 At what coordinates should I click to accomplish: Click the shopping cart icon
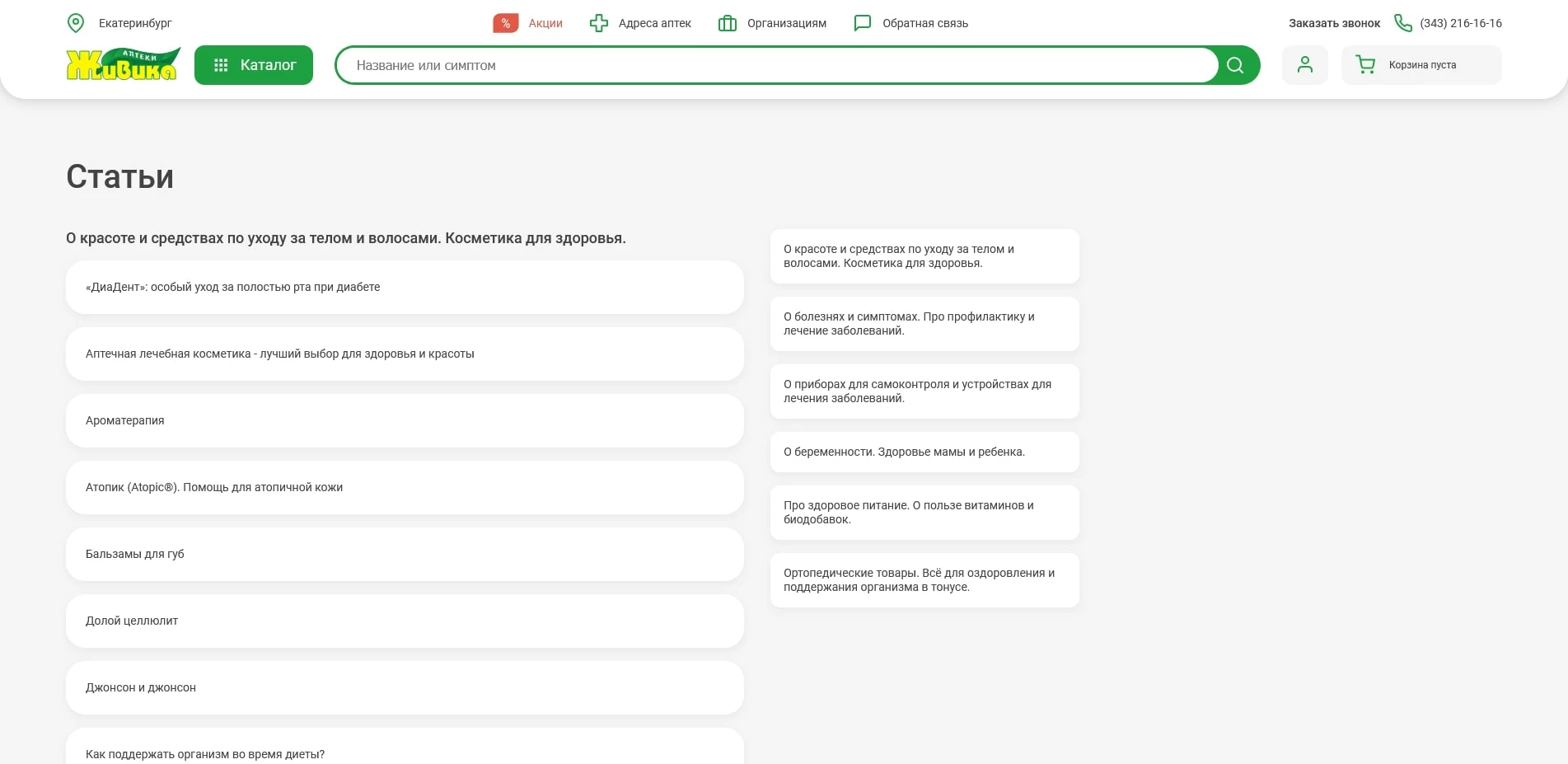[x=1366, y=64]
